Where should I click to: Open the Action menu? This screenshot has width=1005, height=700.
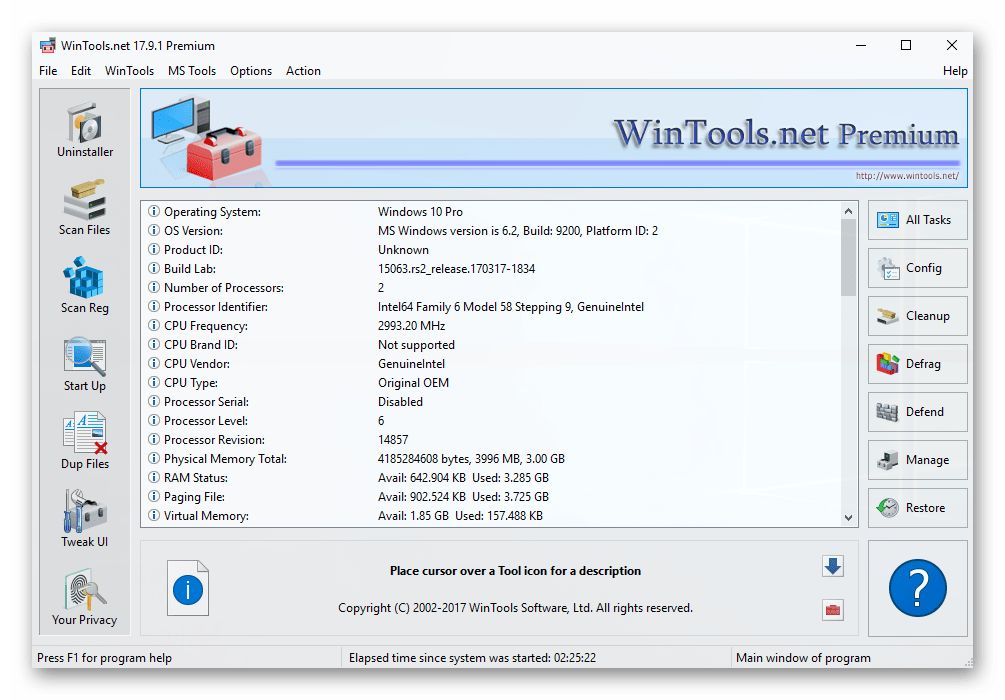tap(303, 71)
